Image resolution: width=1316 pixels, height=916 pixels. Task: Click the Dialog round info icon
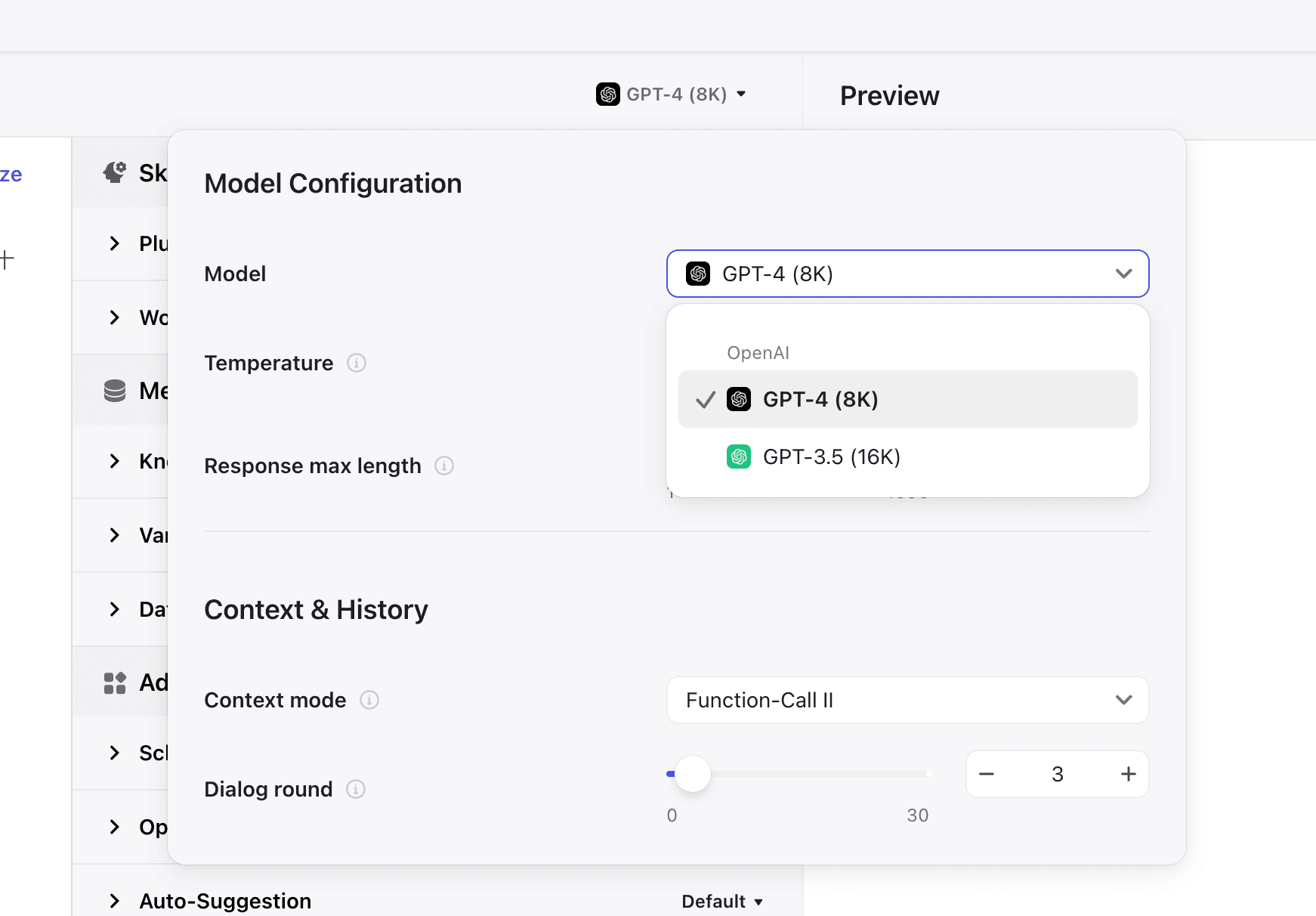click(x=356, y=789)
